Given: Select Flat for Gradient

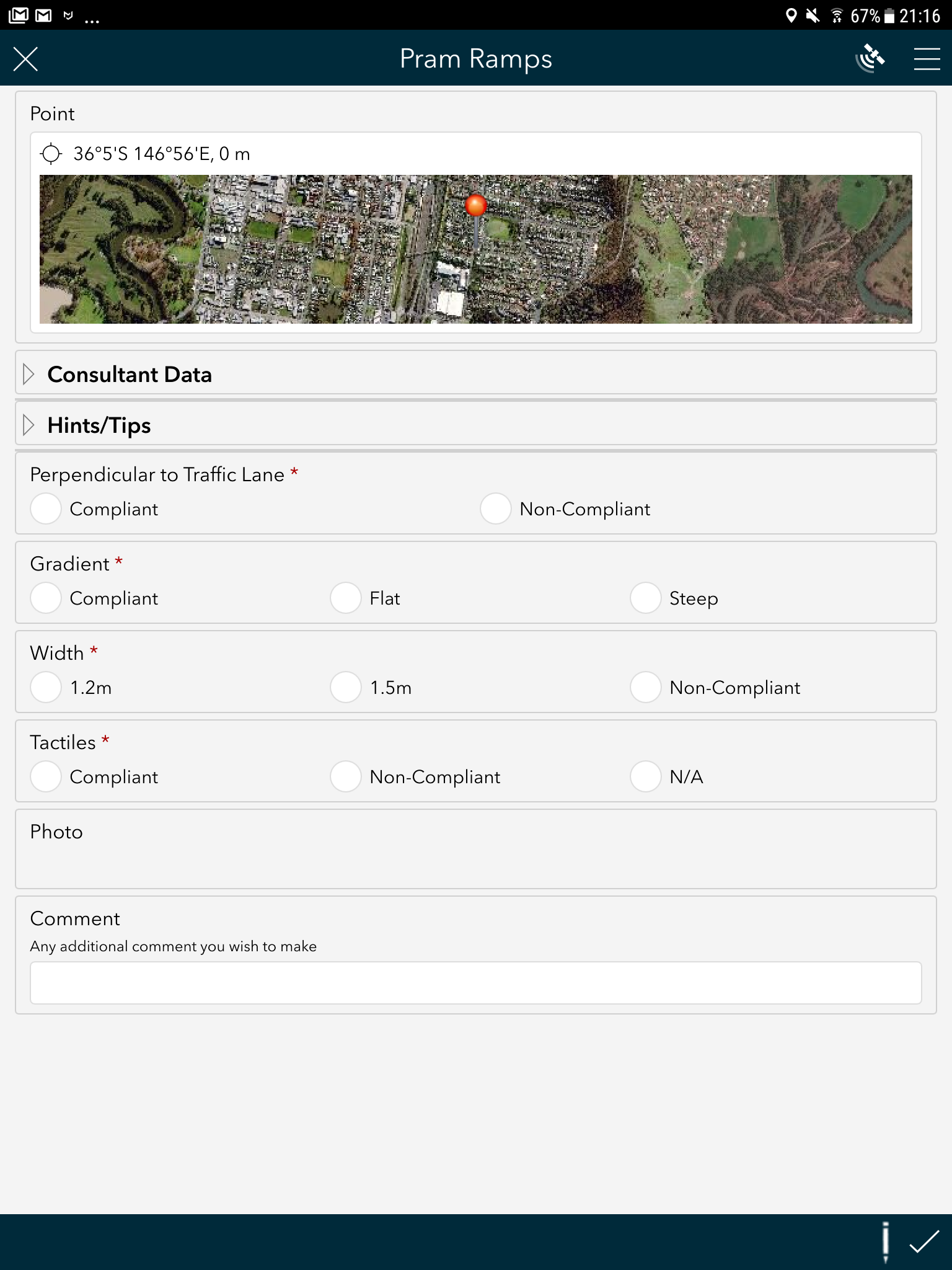Looking at the screenshot, I should tap(366, 598).
